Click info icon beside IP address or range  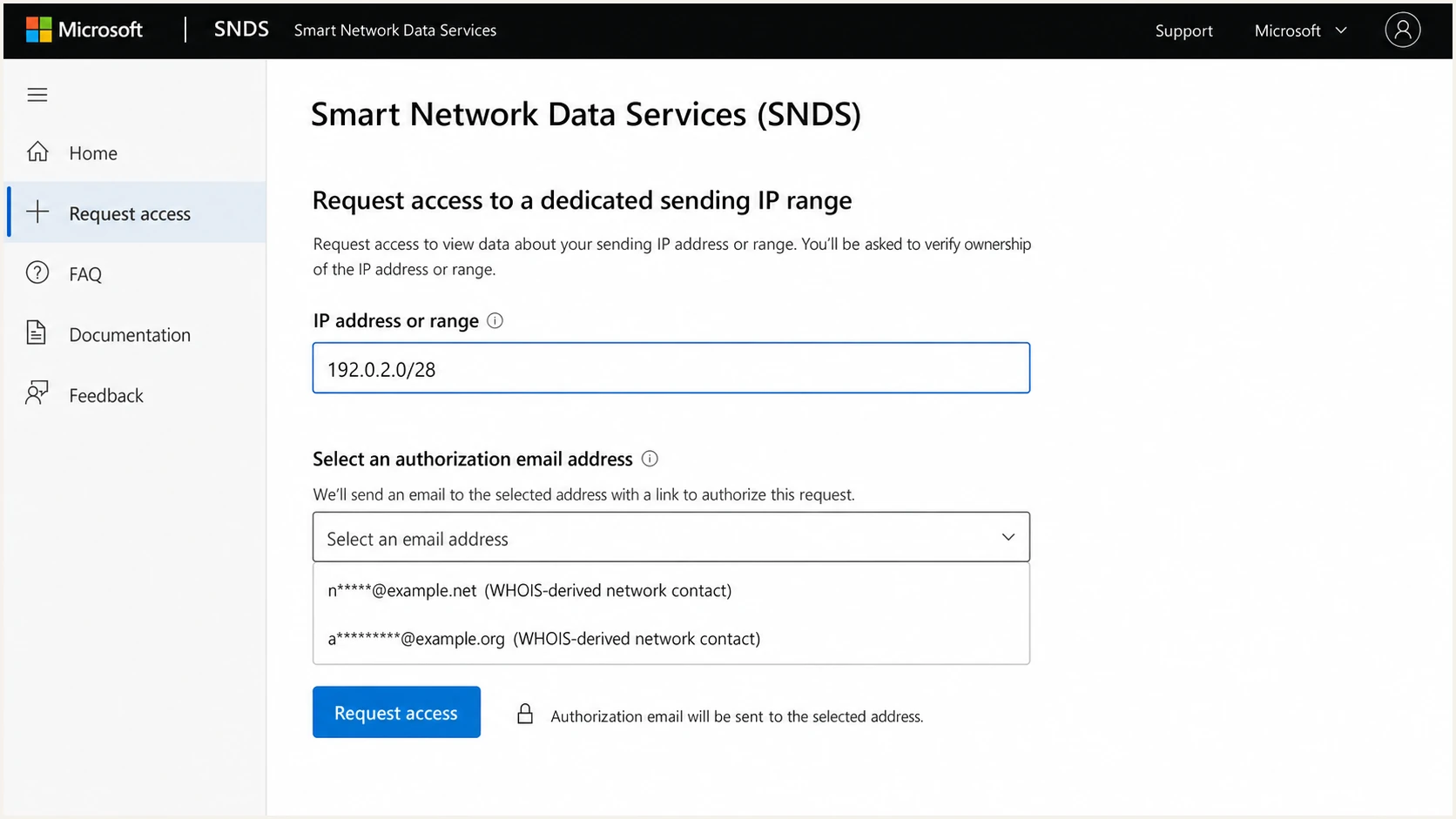[x=495, y=320]
